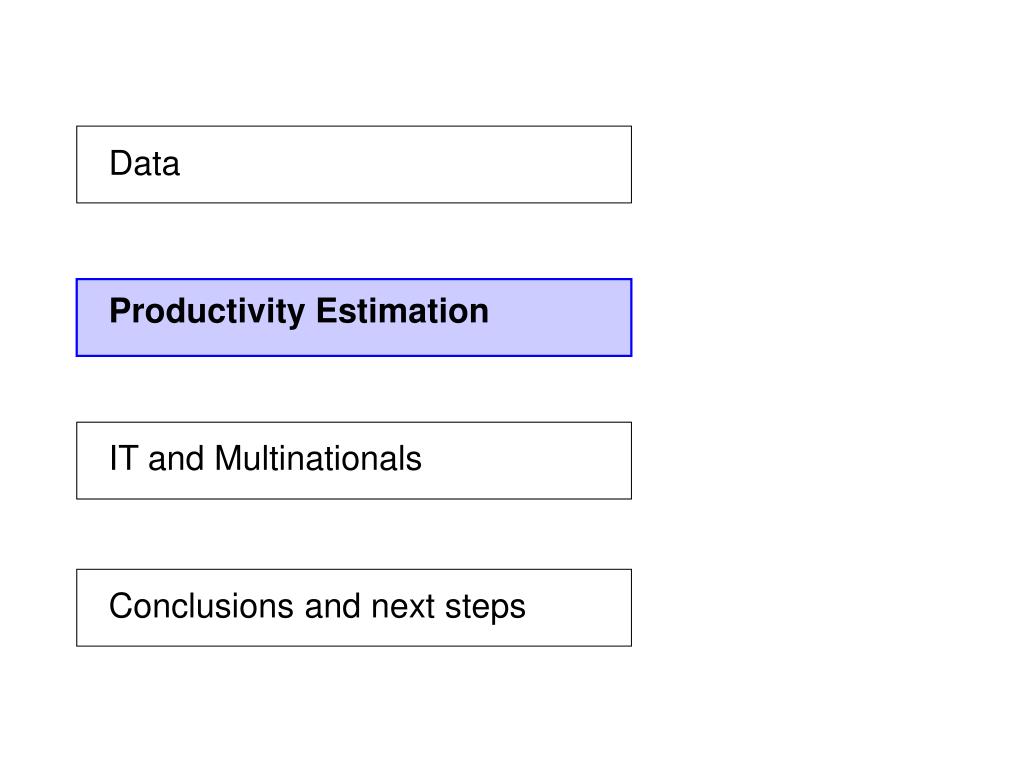Click the blue fill right of "Estimation"
This screenshot has height=768, width=1024.
(x=560, y=317)
